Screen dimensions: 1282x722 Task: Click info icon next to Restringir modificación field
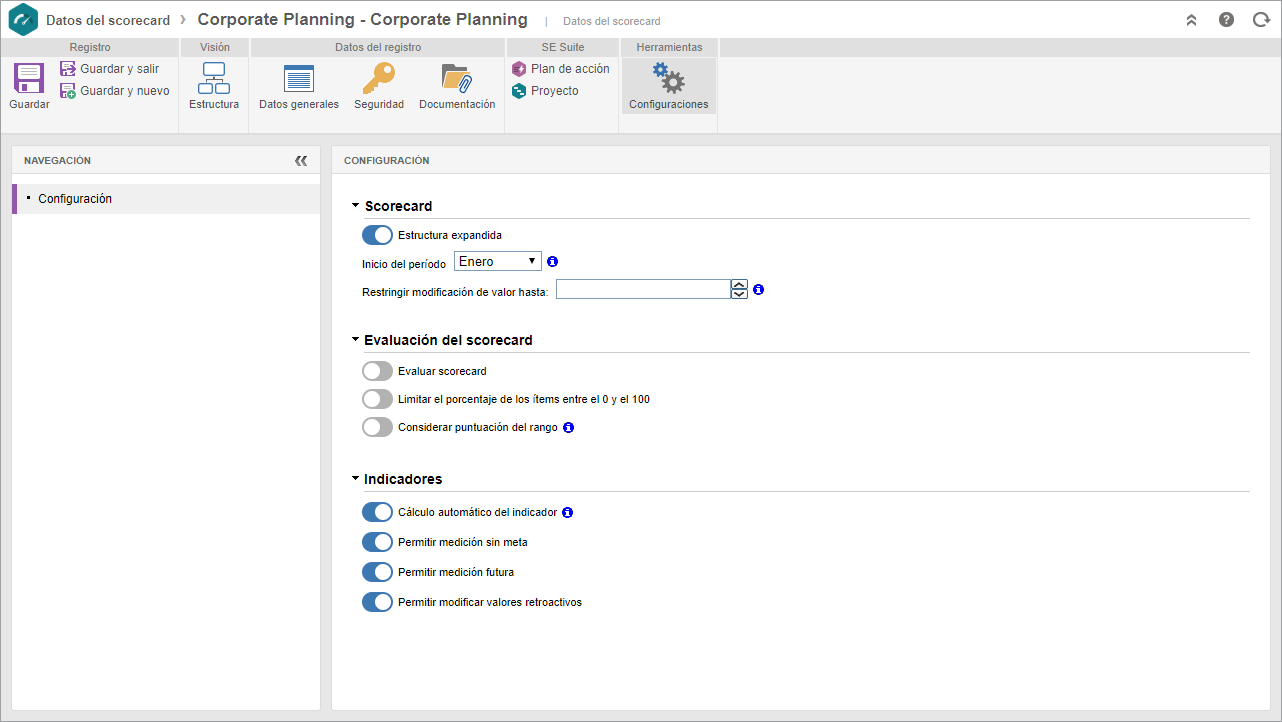pos(758,289)
